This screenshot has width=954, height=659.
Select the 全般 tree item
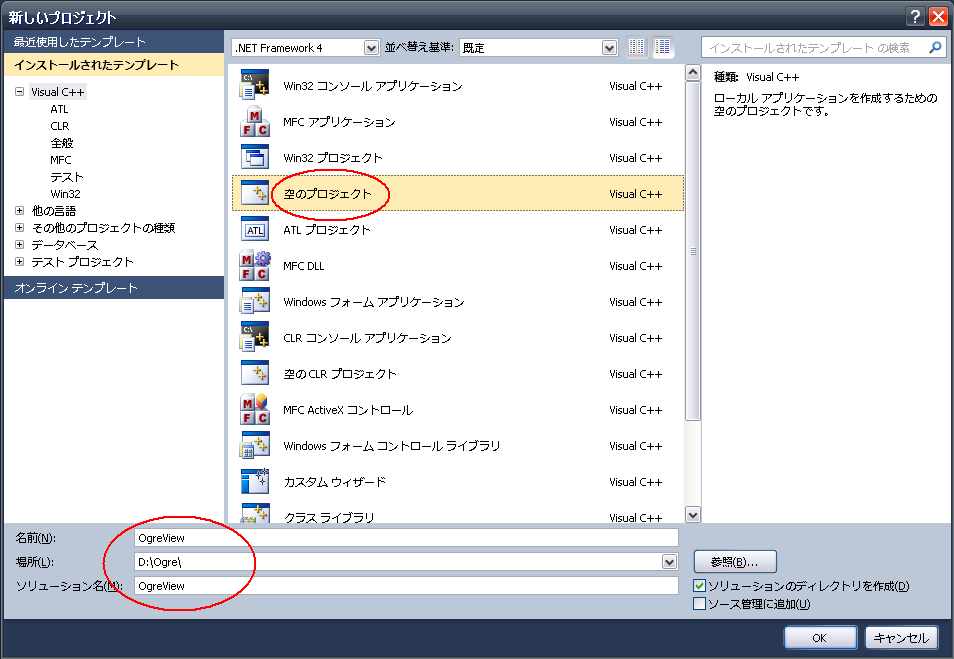click(61, 143)
